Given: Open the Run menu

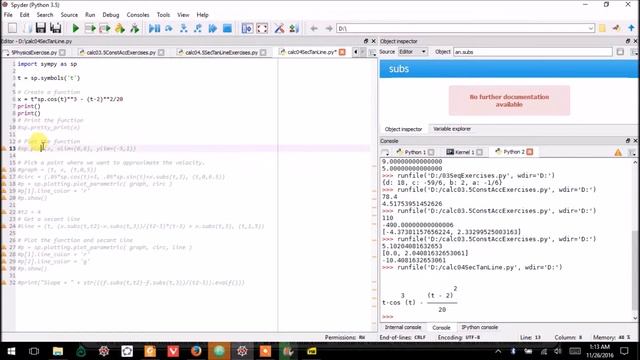Looking at the screenshot, I should 90,15.
